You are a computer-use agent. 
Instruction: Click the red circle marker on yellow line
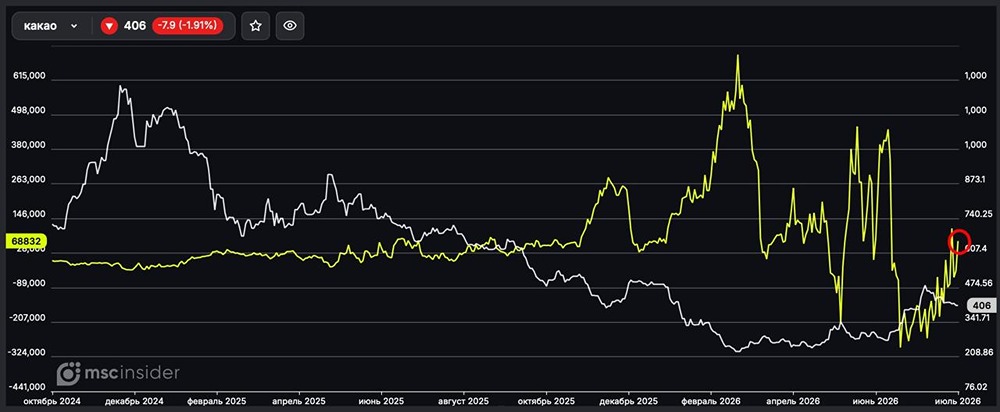pos(959,242)
